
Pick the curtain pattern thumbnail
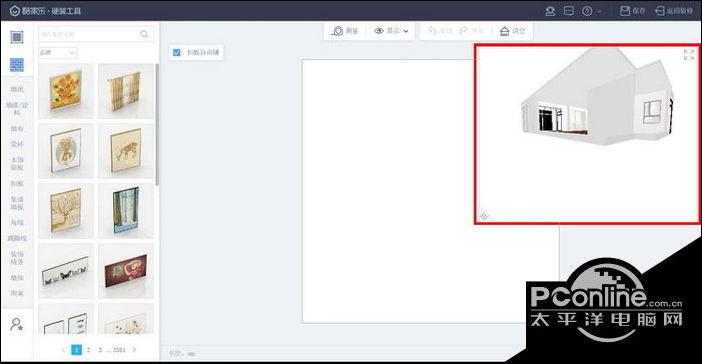[x=126, y=91]
